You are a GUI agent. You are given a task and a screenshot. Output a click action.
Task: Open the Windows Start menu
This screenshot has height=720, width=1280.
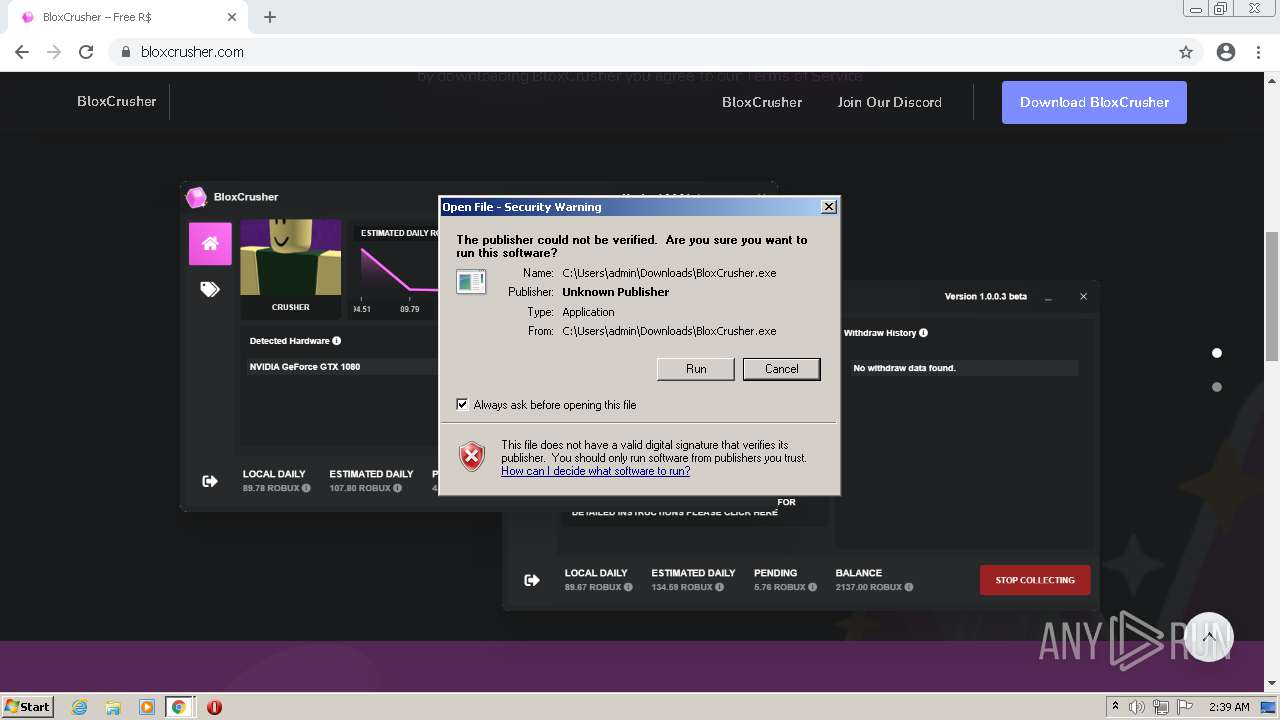pos(28,706)
